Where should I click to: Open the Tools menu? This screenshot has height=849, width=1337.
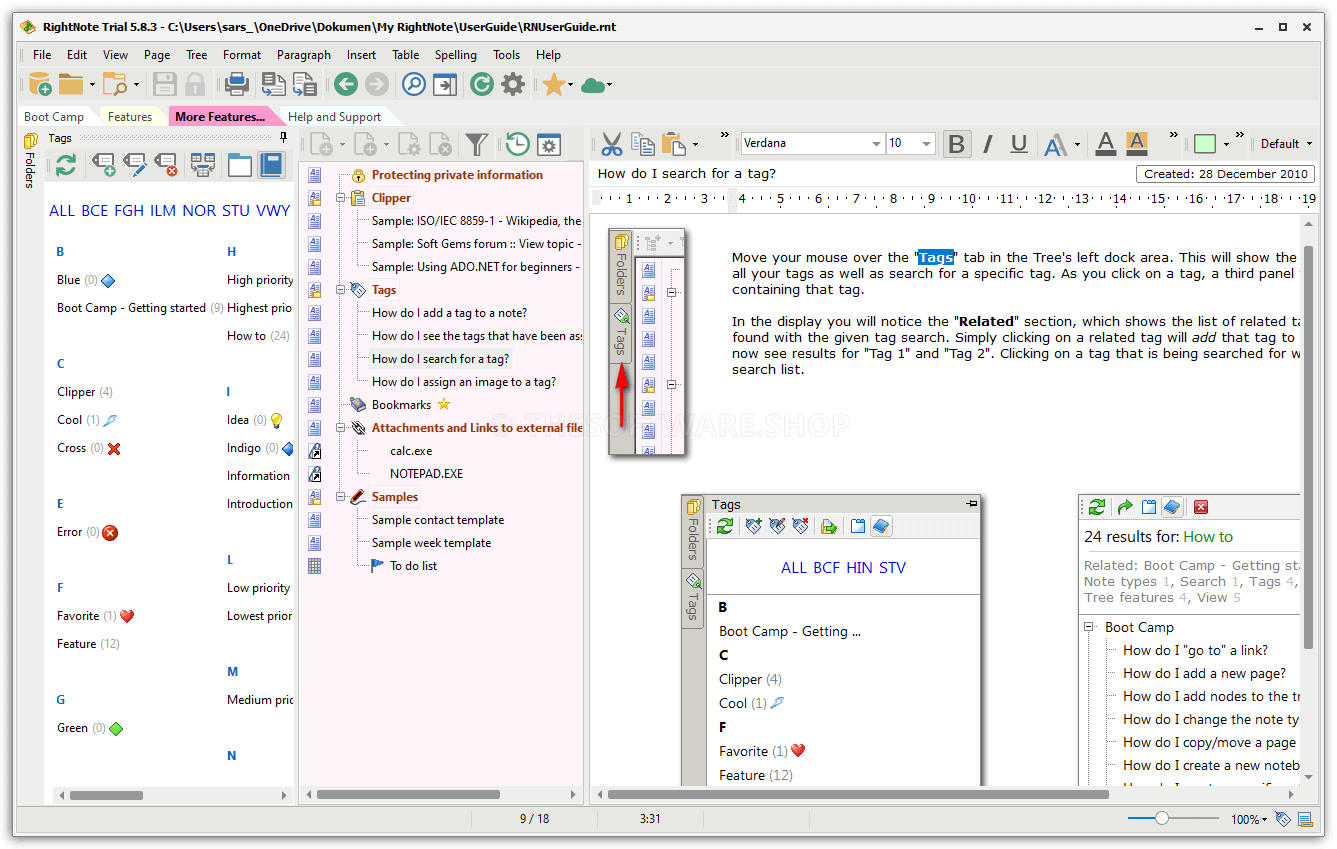pyautogui.click(x=507, y=55)
